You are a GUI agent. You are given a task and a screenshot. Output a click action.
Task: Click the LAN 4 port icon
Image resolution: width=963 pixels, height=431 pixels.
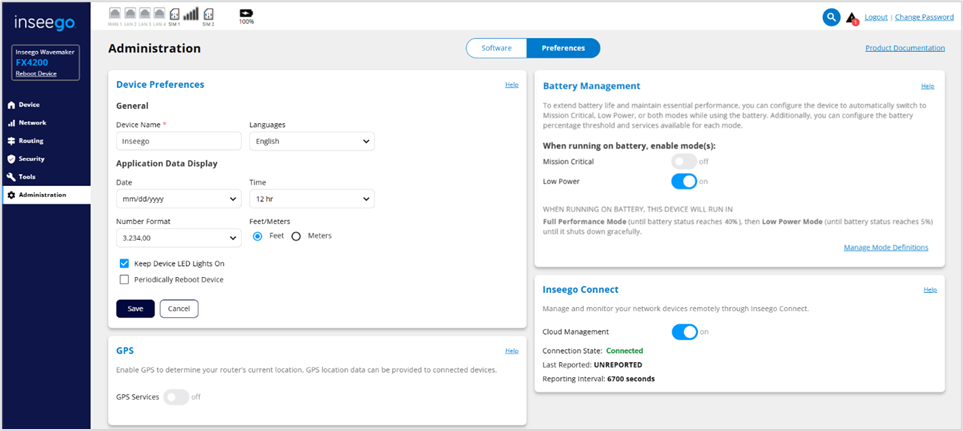[159, 14]
